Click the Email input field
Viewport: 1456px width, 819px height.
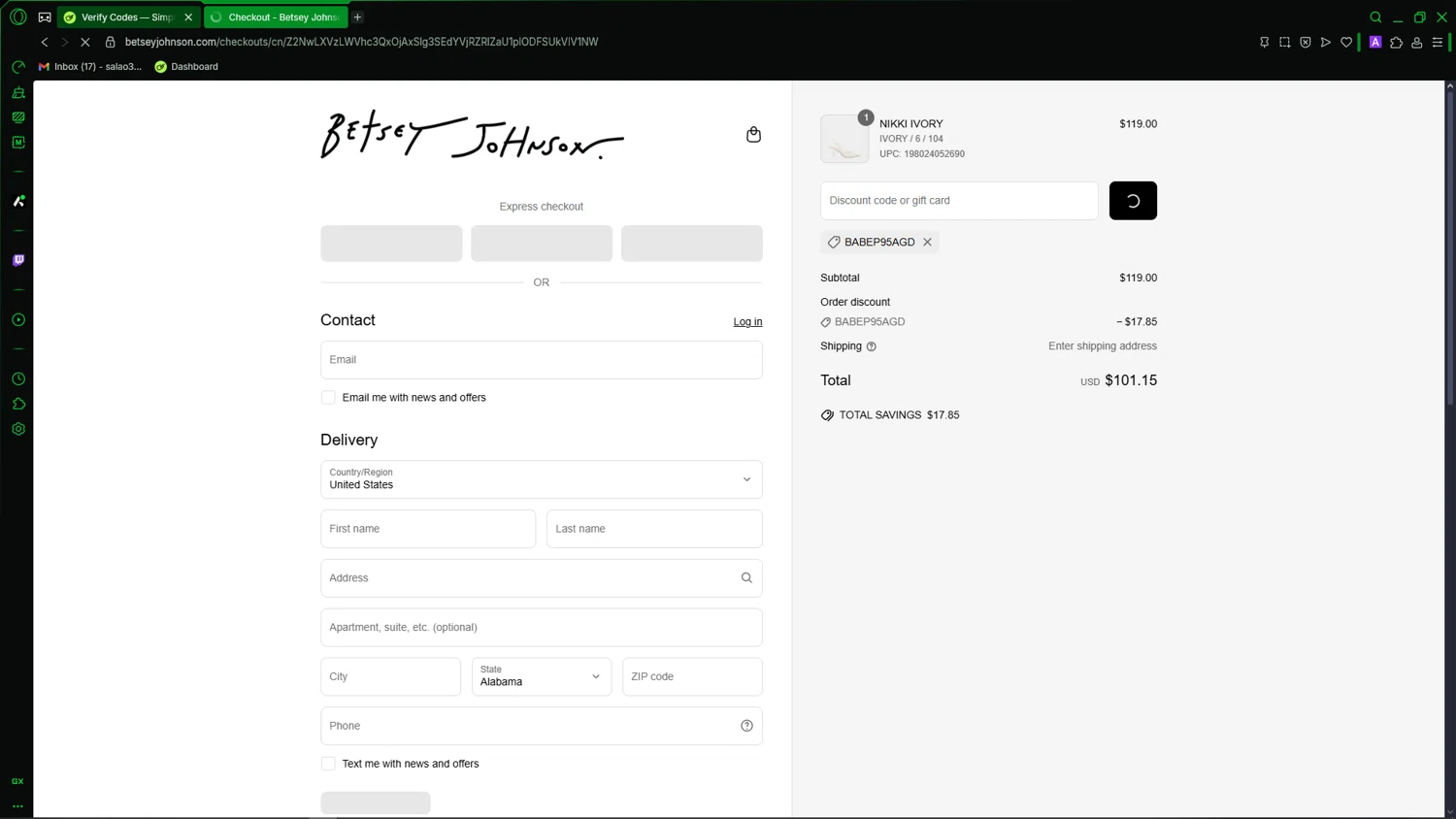(542, 360)
